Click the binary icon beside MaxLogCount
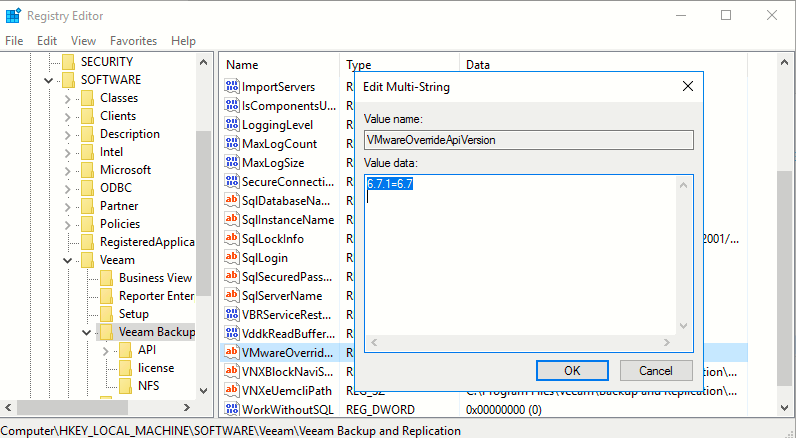The height and width of the screenshot is (438, 796). coord(231,143)
